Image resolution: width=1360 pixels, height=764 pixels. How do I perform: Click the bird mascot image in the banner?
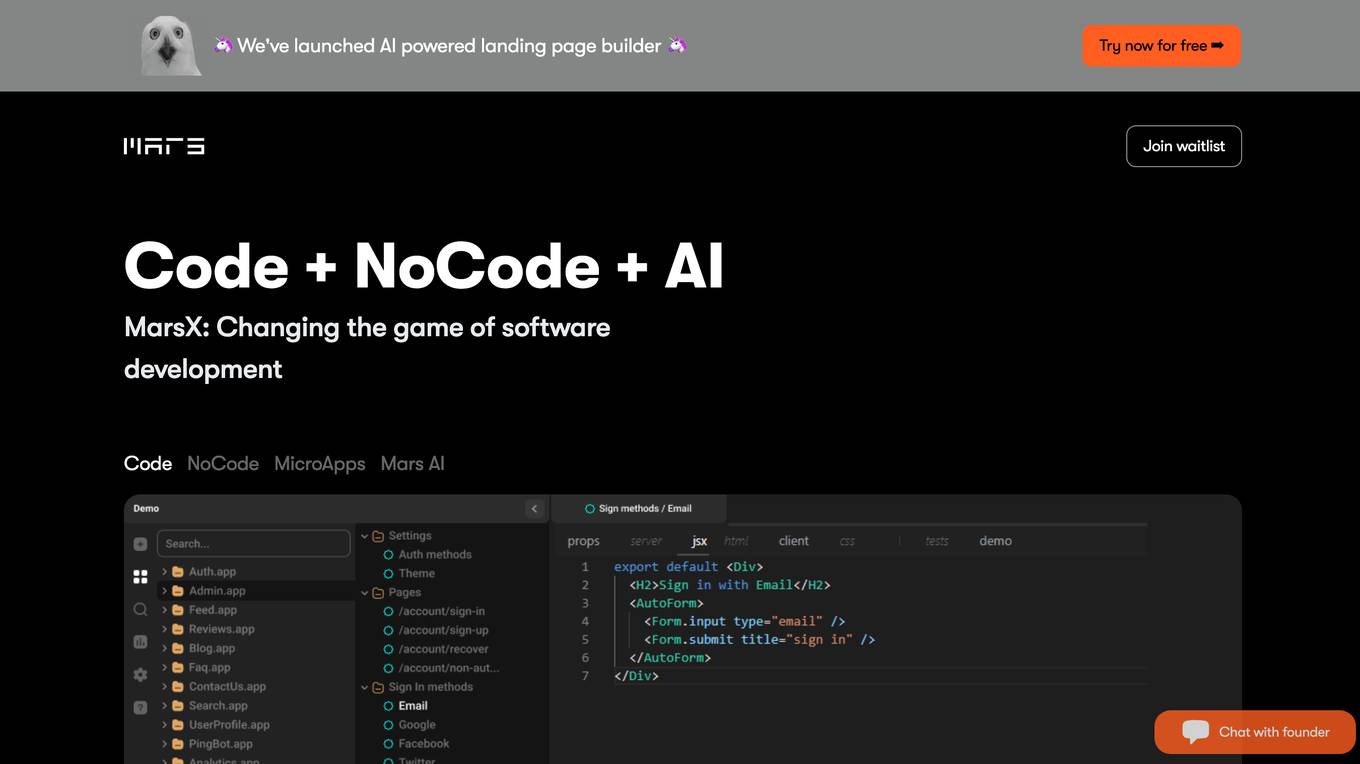(x=171, y=45)
